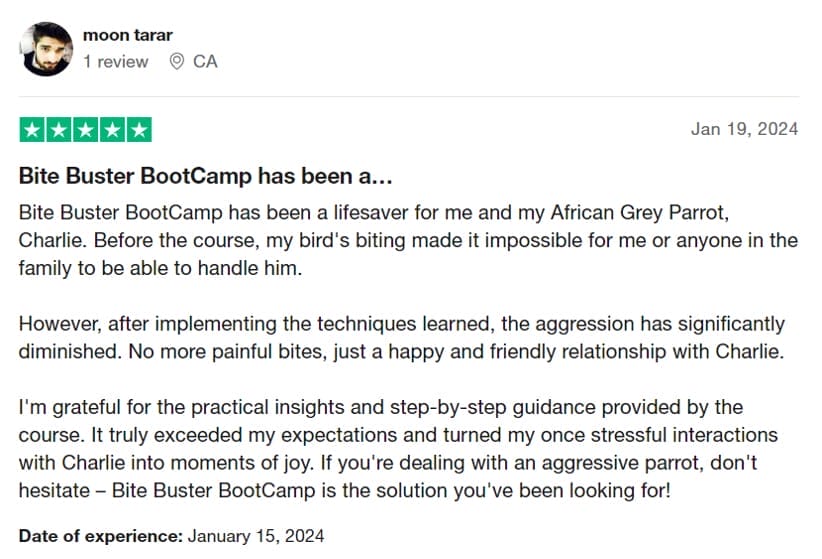Click the first green rating star

[32, 130]
